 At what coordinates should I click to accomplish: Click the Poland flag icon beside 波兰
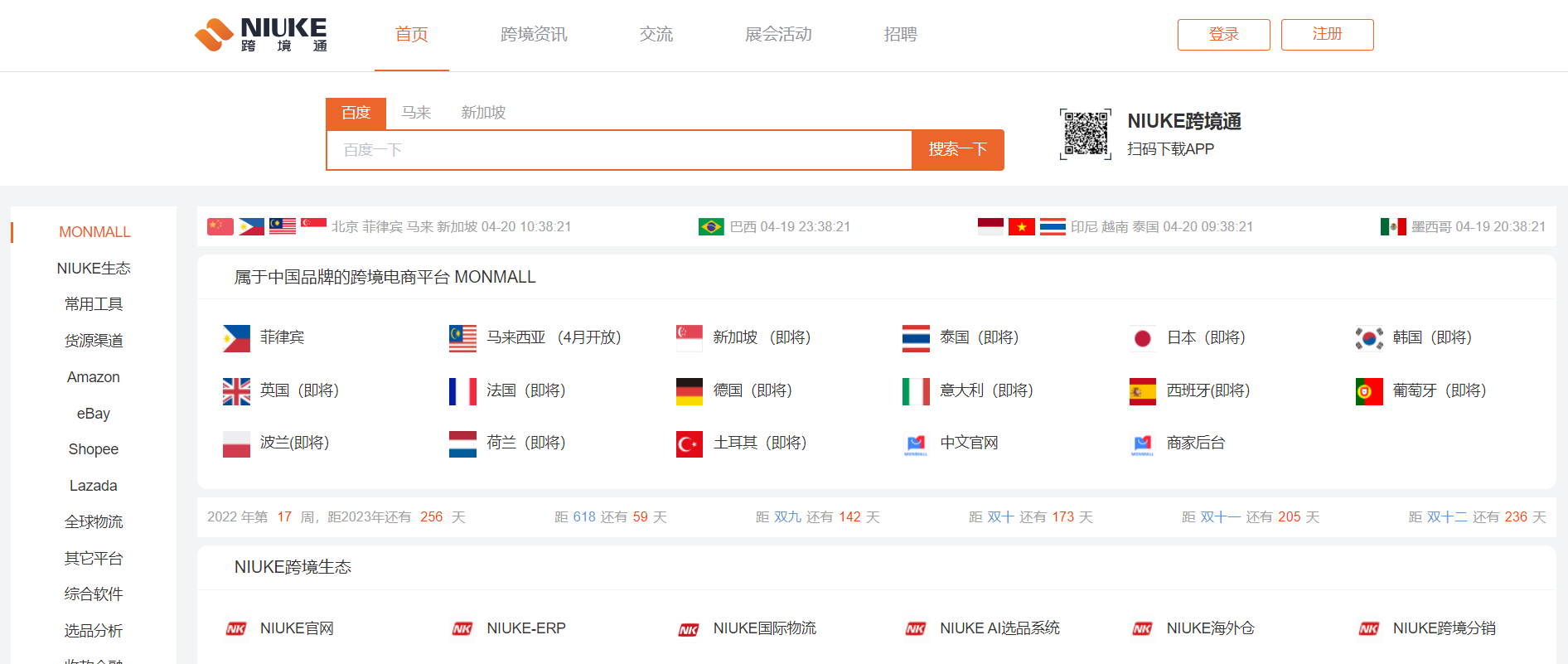[236, 444]
